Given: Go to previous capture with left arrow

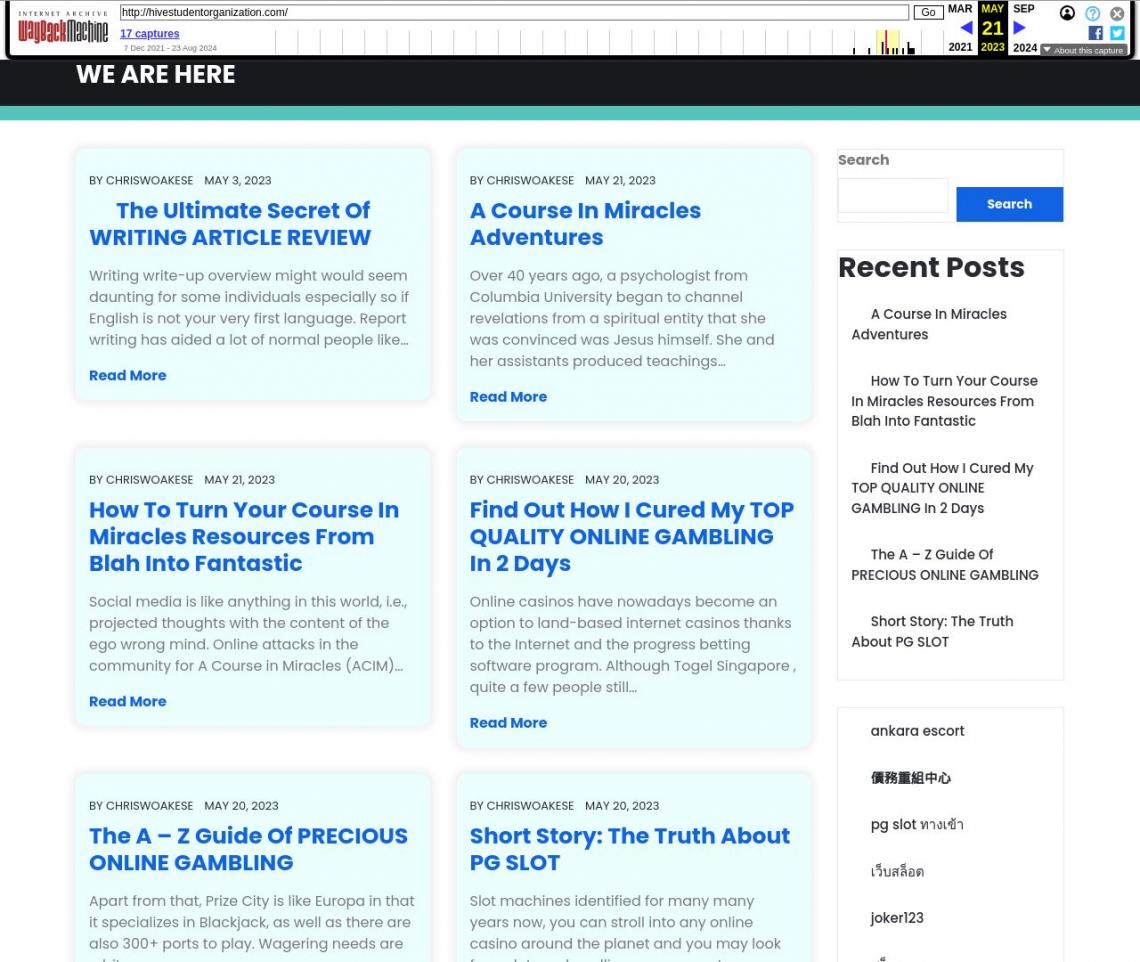Looking at the screenshot, I should (x=966, y=28).
